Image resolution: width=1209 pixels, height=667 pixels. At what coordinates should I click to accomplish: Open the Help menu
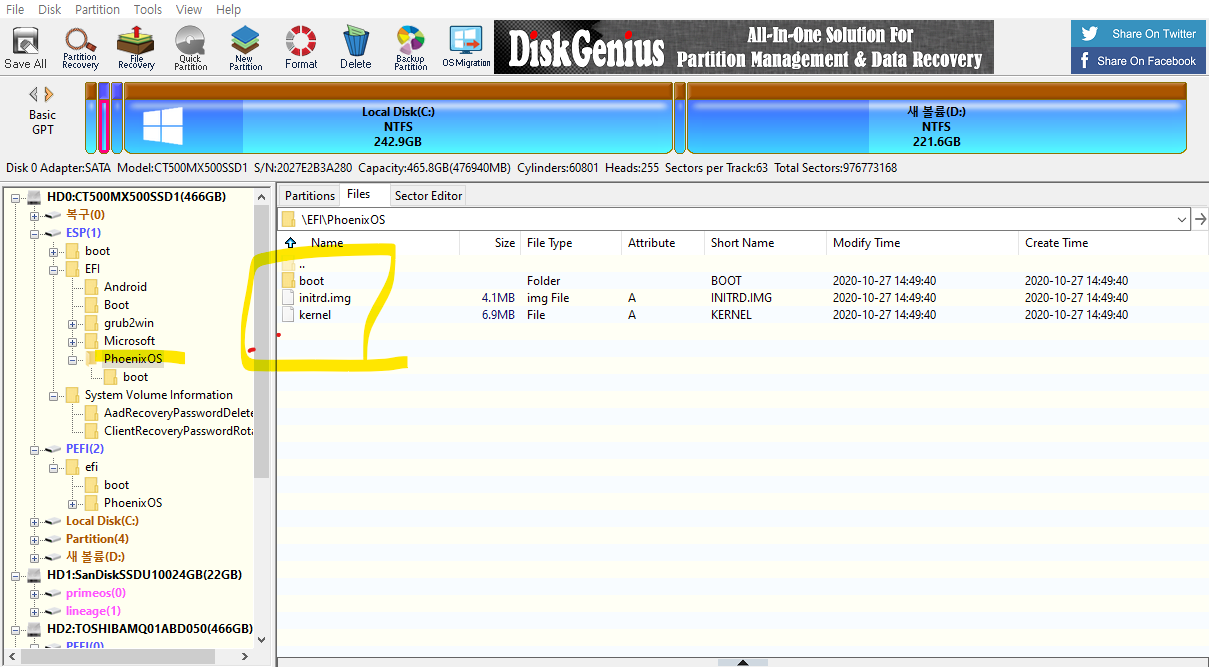pyautogui.click(x=229, y=9)
